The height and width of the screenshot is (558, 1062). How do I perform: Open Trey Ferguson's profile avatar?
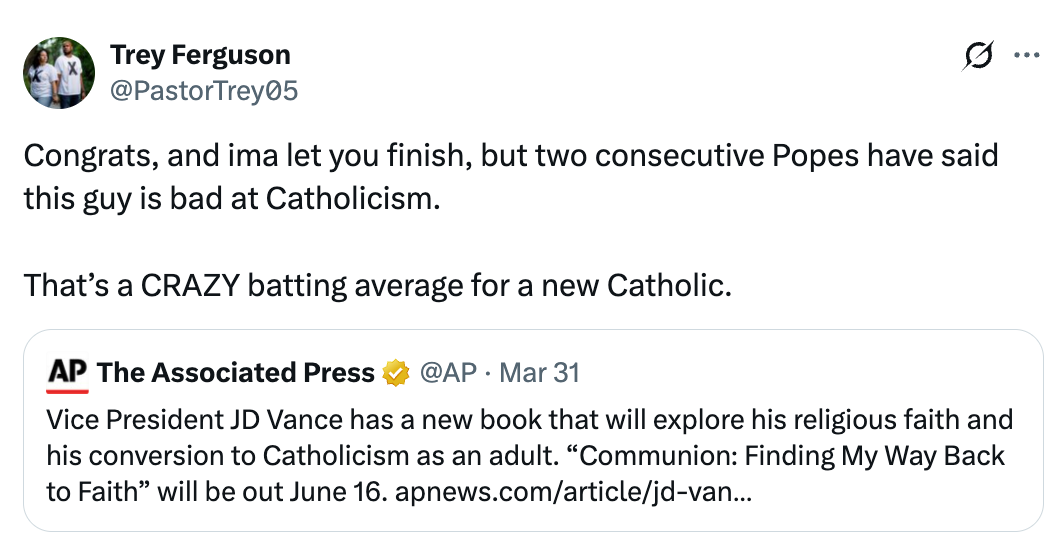(58, 73)
